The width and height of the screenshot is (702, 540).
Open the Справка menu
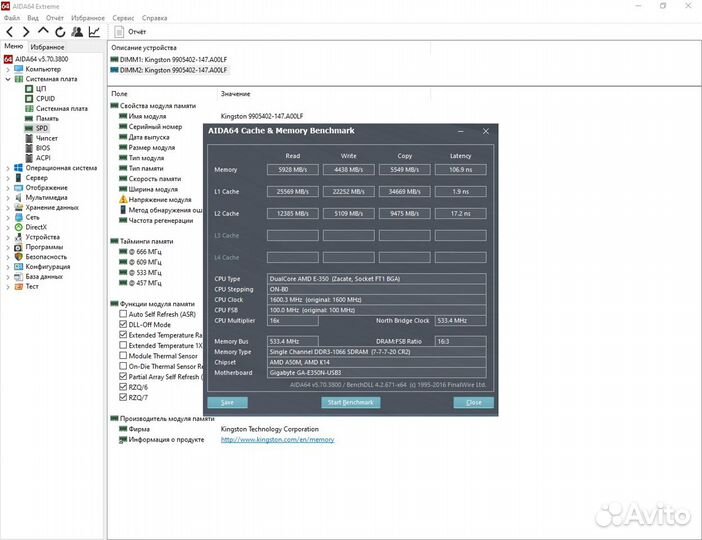coord(154,18)
